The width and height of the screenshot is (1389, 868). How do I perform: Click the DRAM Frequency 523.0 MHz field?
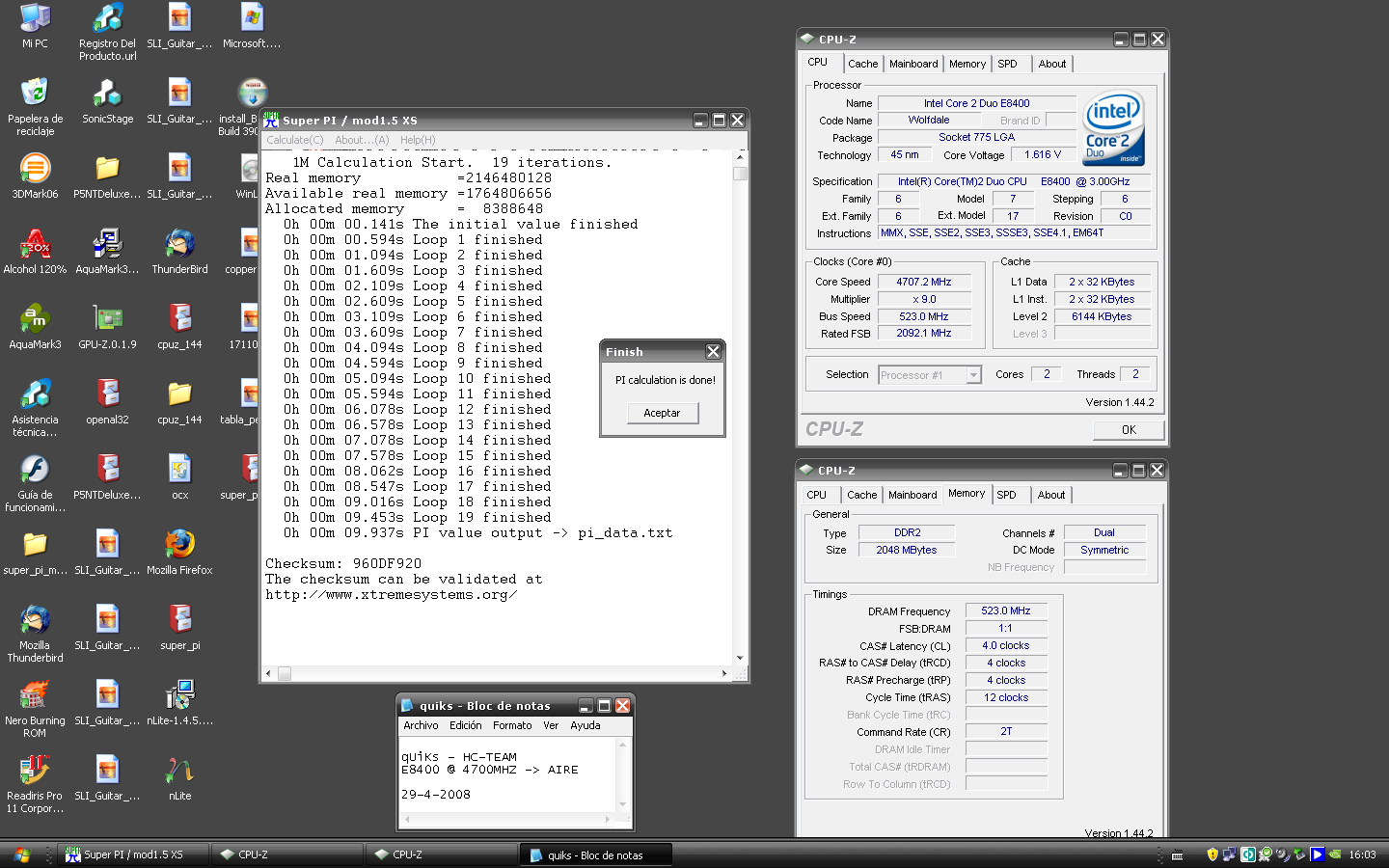coord(1006,610)
